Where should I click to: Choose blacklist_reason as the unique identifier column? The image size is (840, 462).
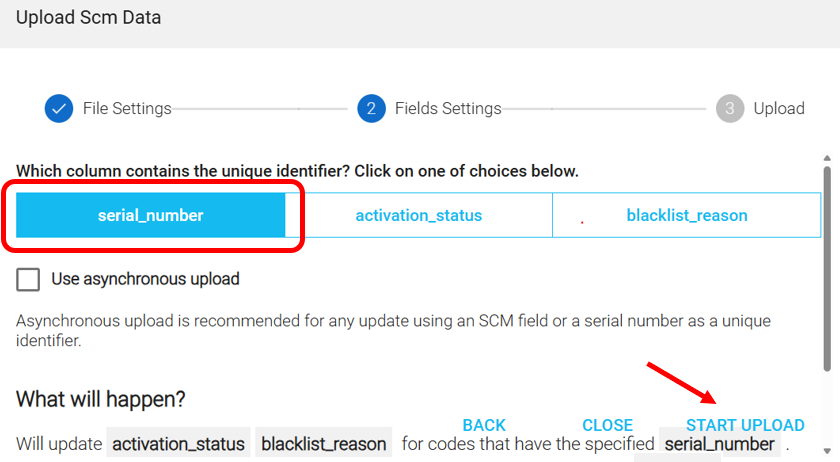[x=687, y=216]
